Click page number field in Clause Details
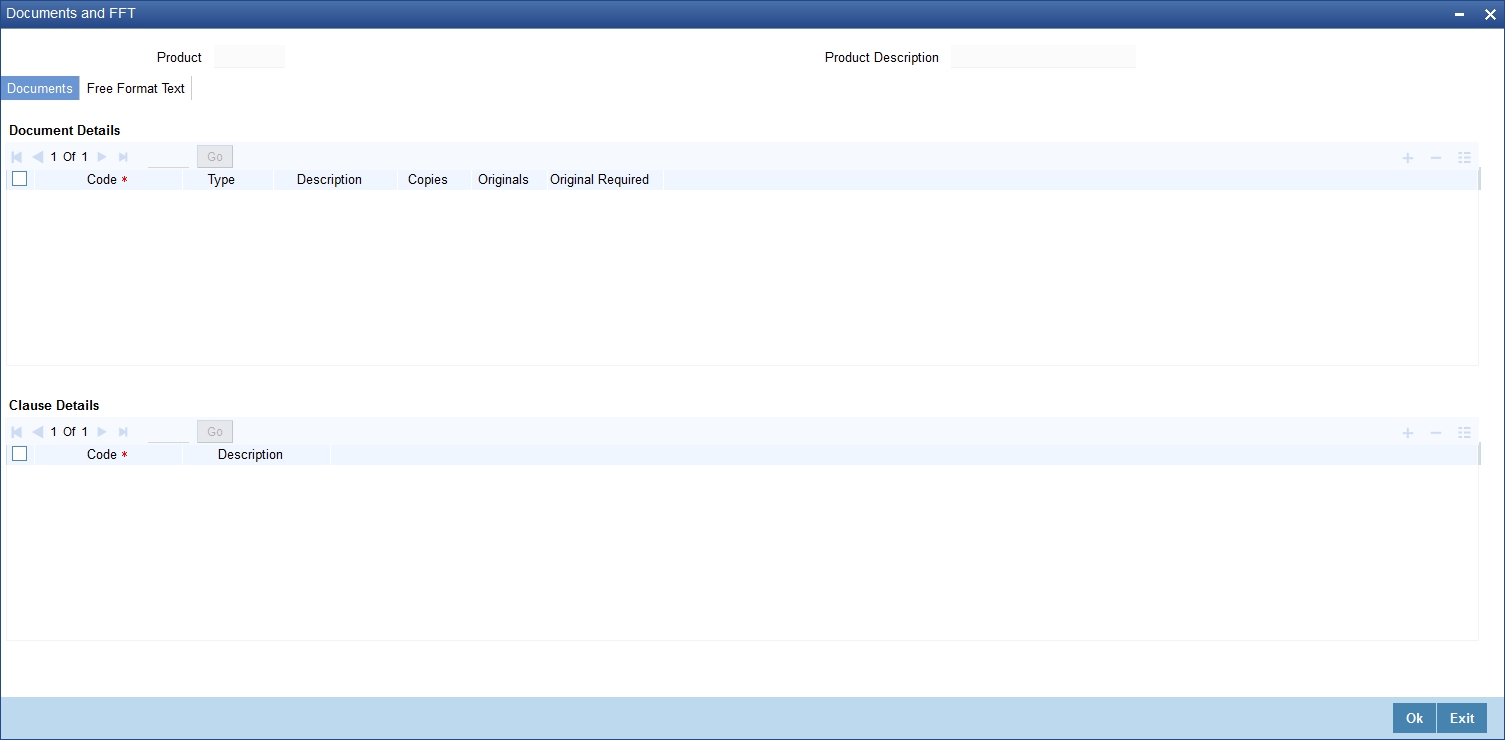The width and height of the screenshot is (1505, 740). pyautogui.click(x=168, y=432)
